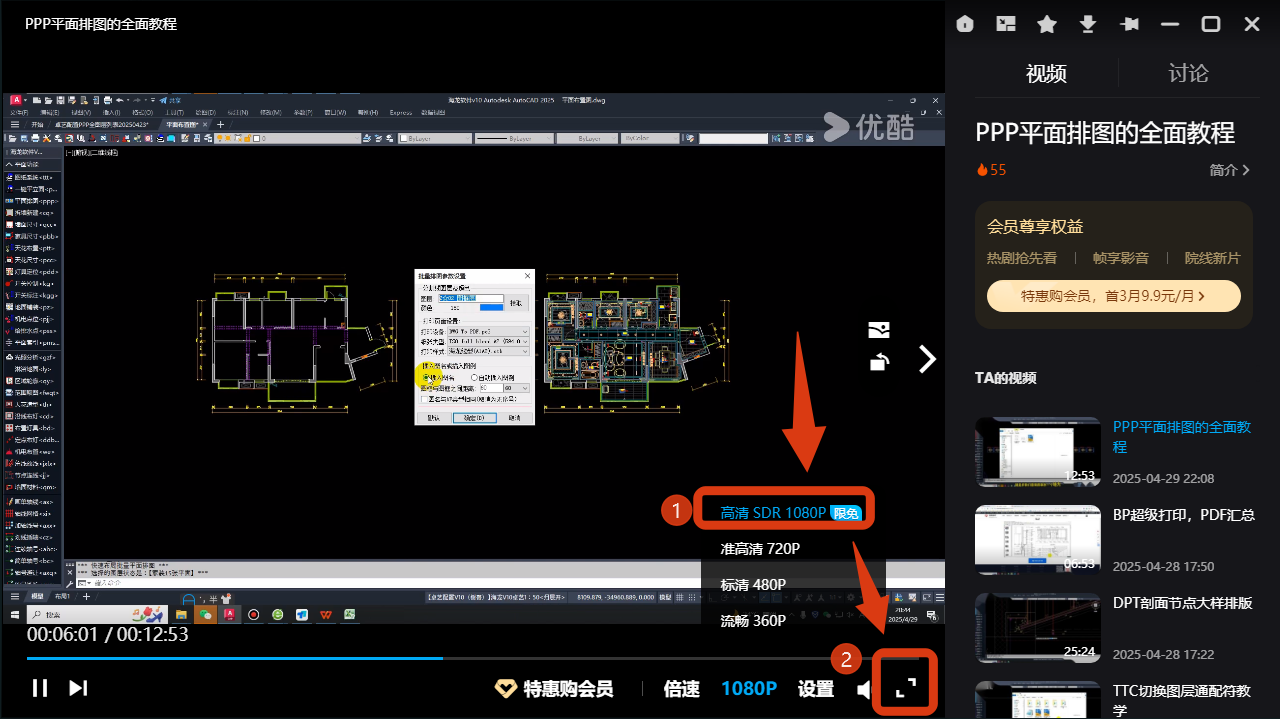Open the BP超级打印，PDF汇总 video link

pos(1184,515)
